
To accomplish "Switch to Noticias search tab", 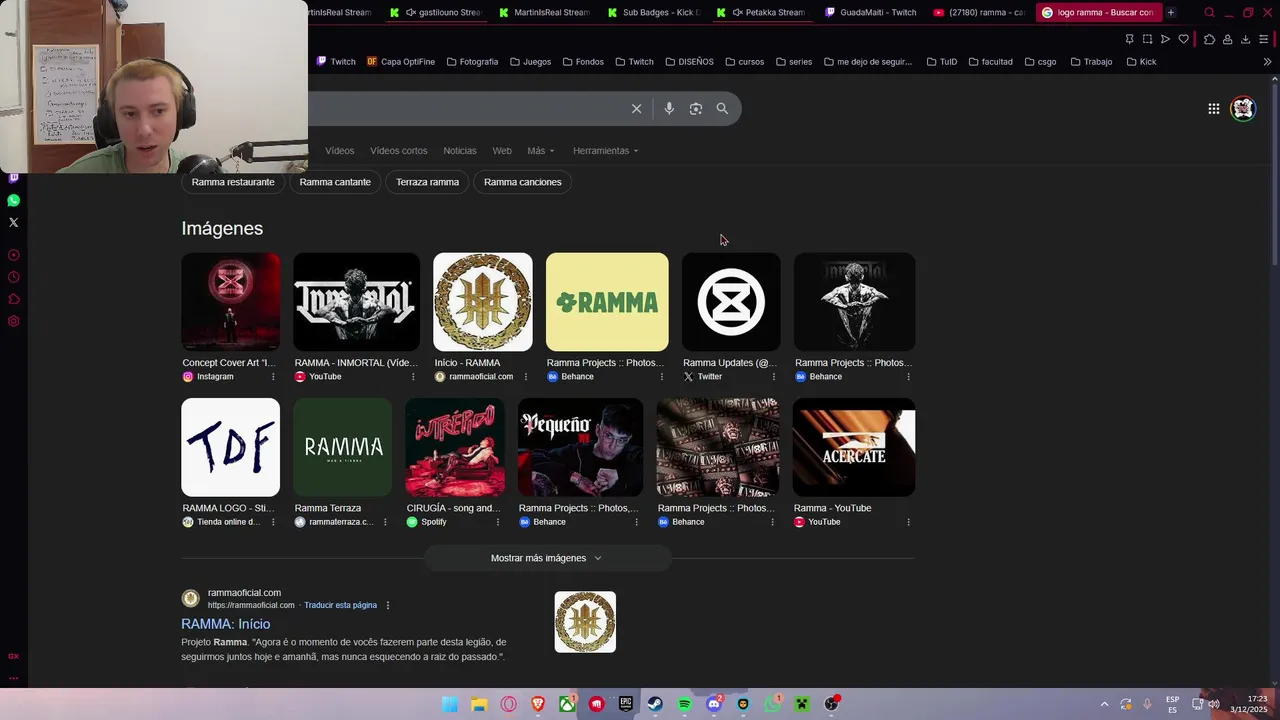I will point(460,151).
